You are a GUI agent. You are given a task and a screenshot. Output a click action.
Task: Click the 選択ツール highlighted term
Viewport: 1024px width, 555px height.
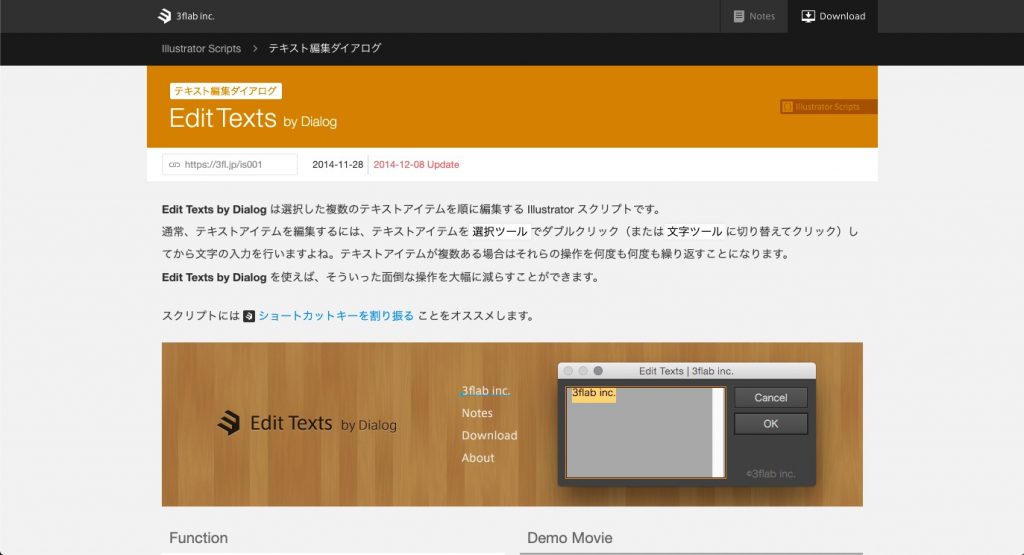pyautogui.click(x=500, y=231)
